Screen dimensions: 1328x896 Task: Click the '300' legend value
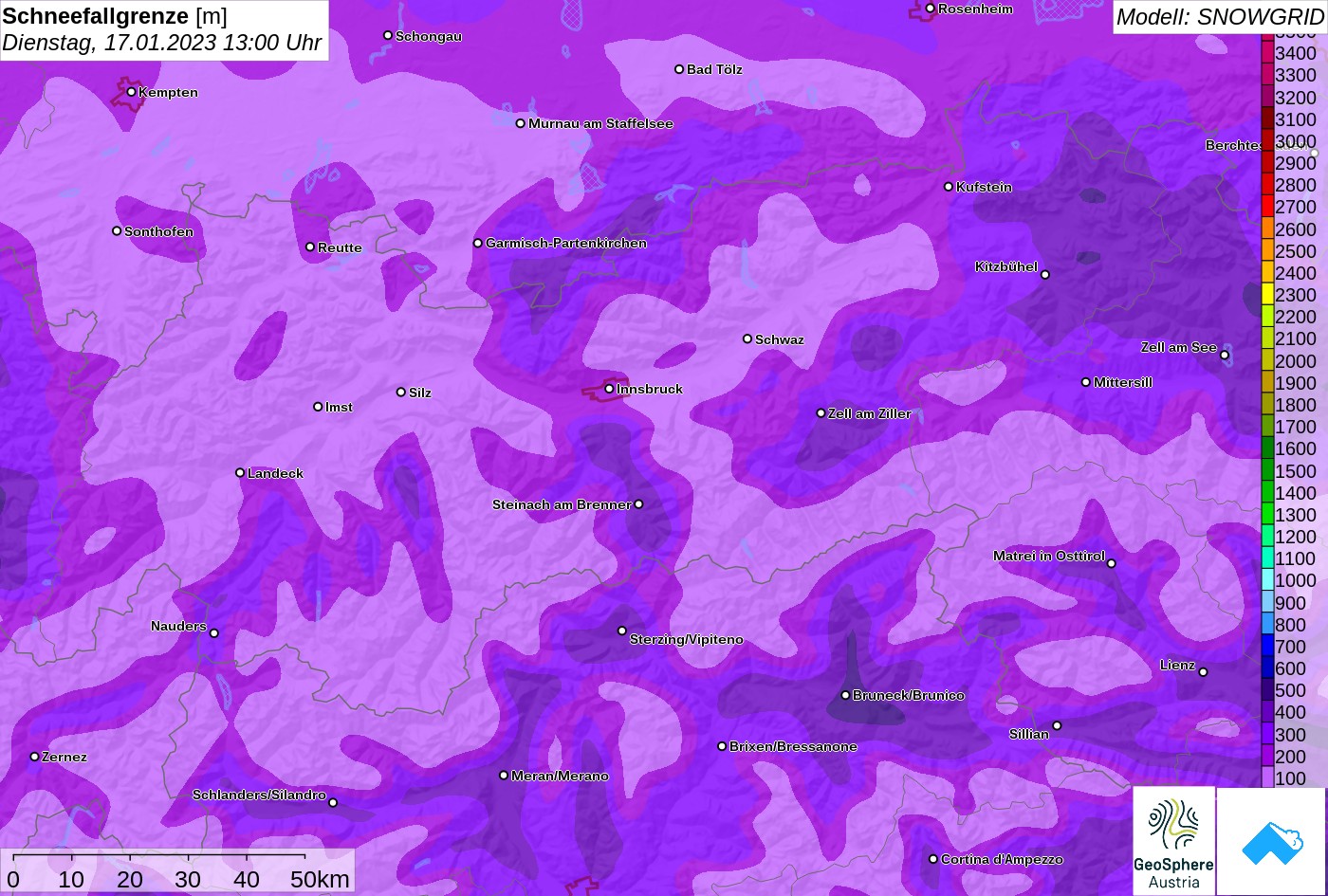pos(1291,735)
